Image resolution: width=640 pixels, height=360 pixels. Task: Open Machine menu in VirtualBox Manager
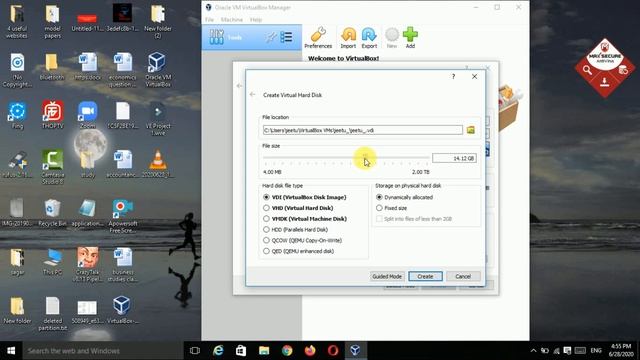232,20
